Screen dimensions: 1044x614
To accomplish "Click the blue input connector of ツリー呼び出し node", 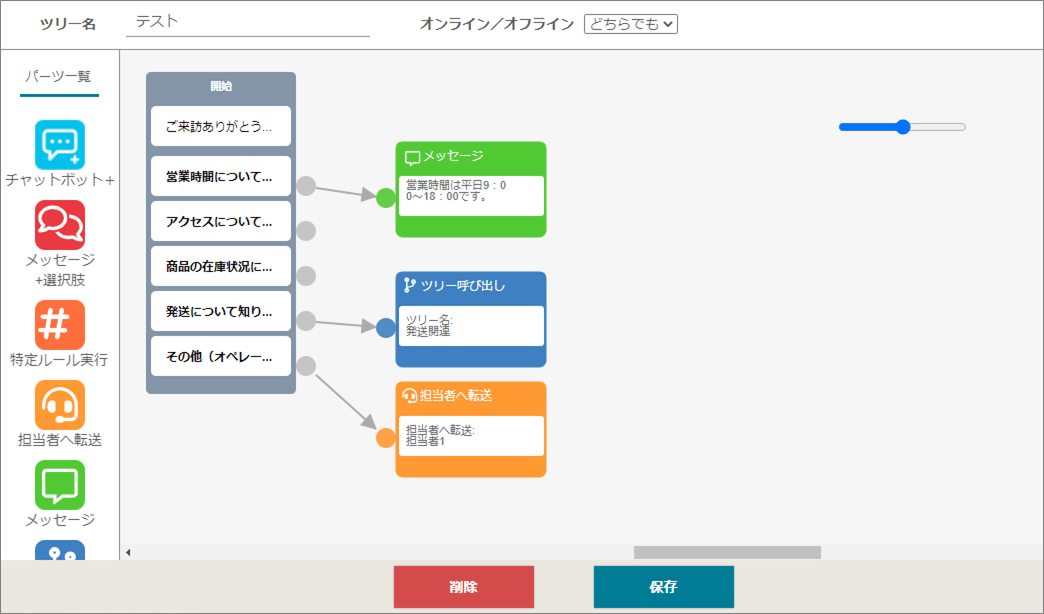I will coord(386,328).
